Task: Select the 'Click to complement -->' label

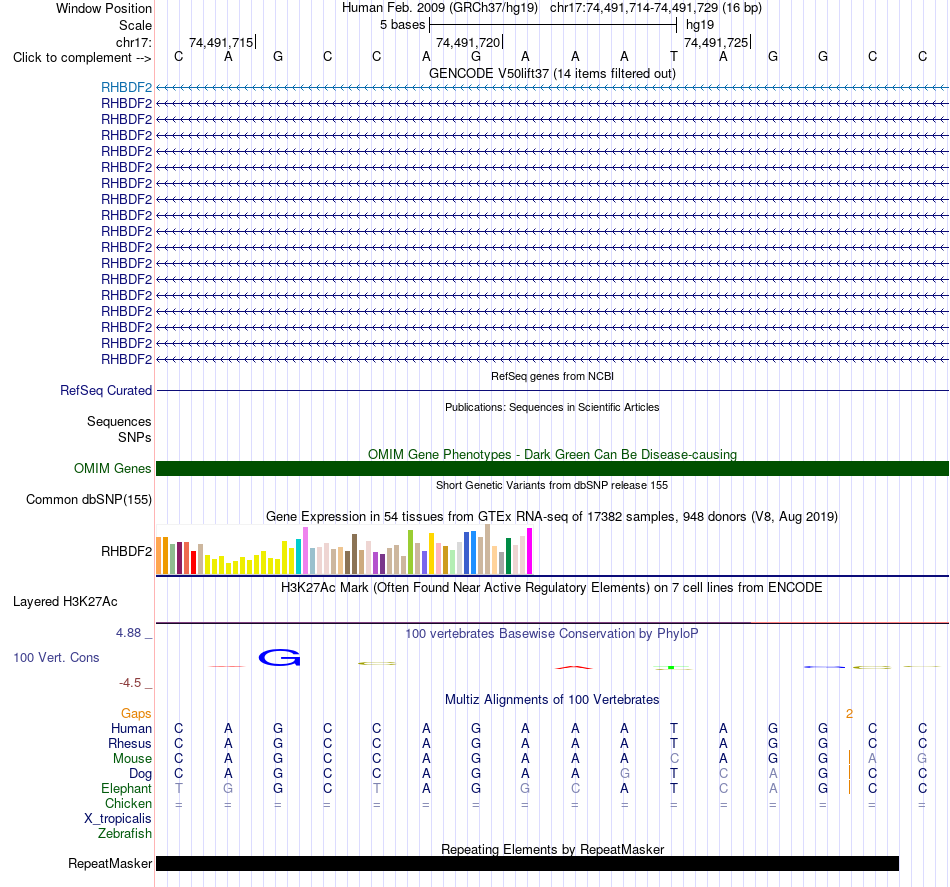Action: pos(82,58)
